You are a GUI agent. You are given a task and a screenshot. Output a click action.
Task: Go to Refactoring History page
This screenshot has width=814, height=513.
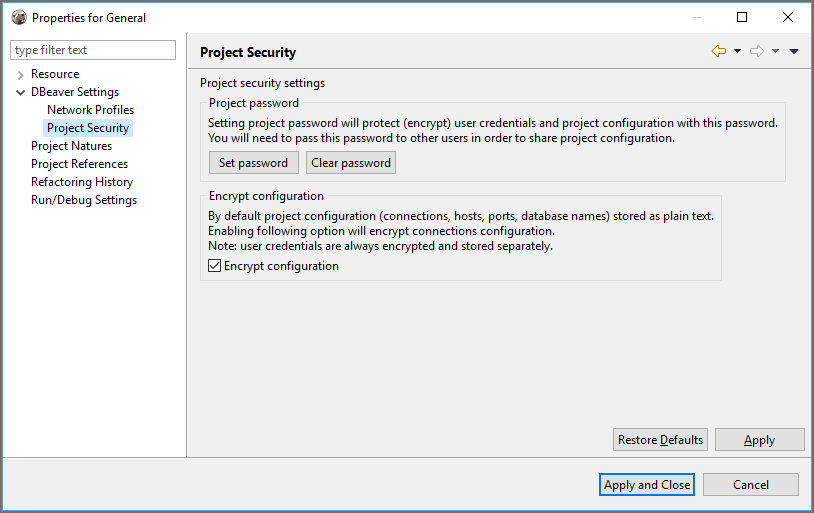82,182
